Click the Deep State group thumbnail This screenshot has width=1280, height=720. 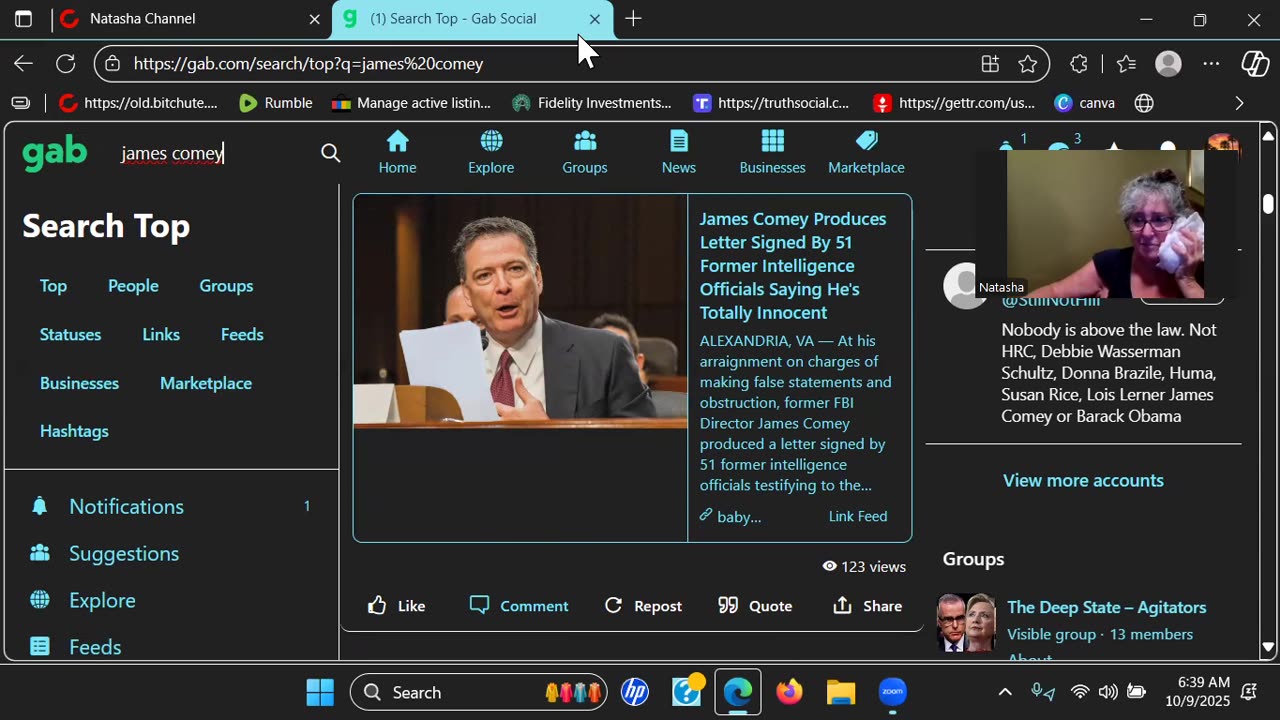click(x=966, y=622)
